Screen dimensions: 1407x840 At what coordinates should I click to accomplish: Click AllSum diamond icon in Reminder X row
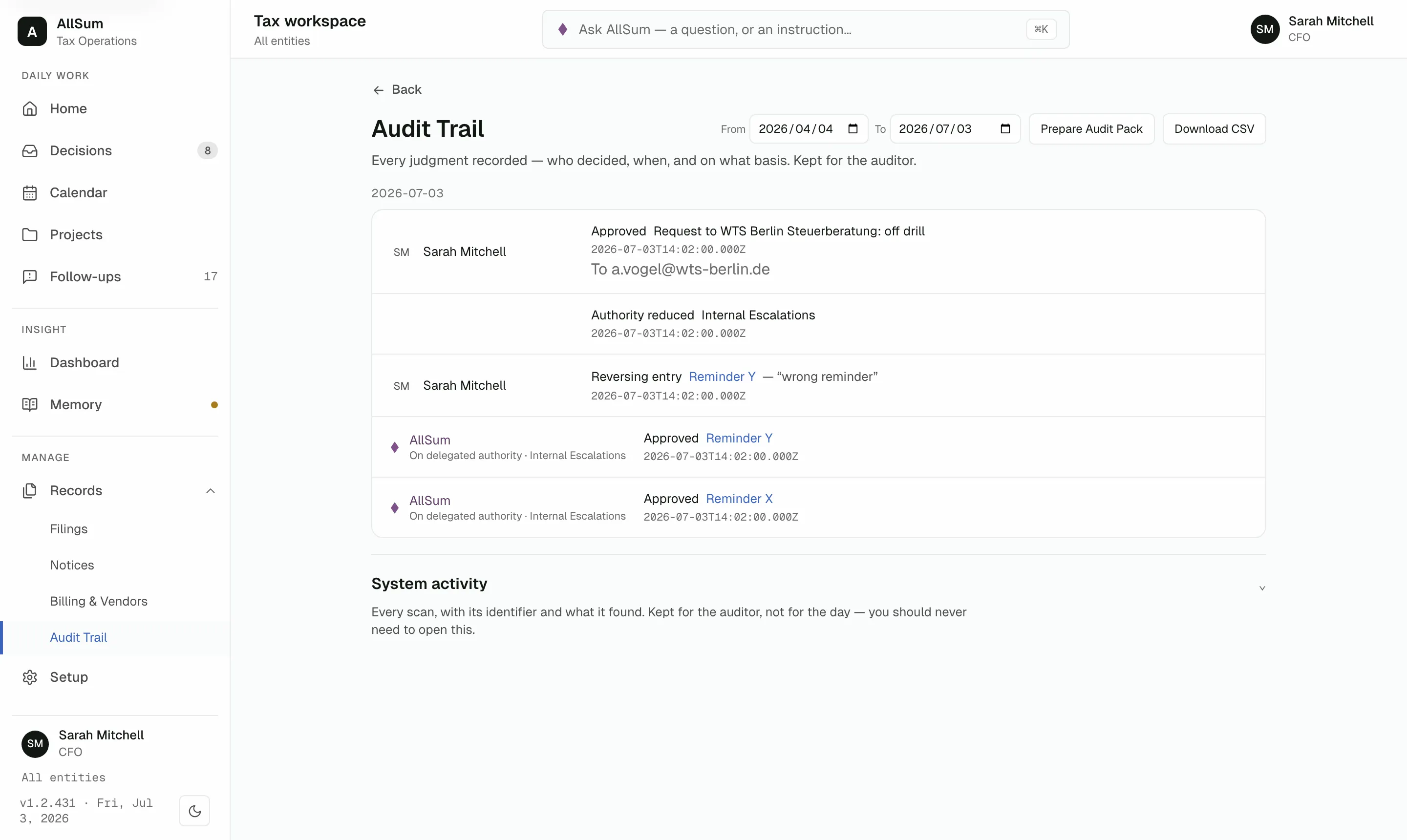coord(395,508)
